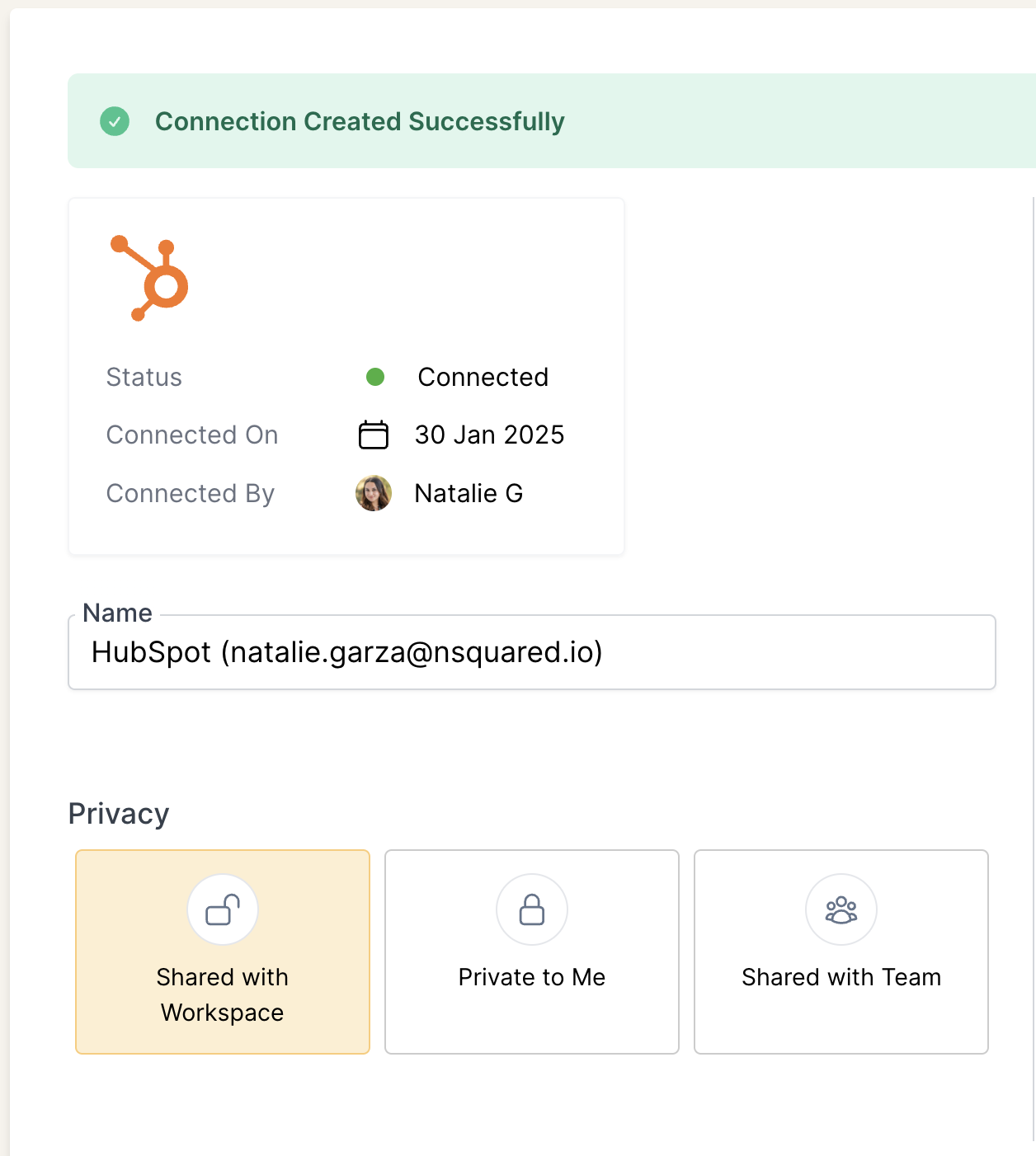
Task: Click the lock icon on Private to Me
Action: click(x=531, y=909)
